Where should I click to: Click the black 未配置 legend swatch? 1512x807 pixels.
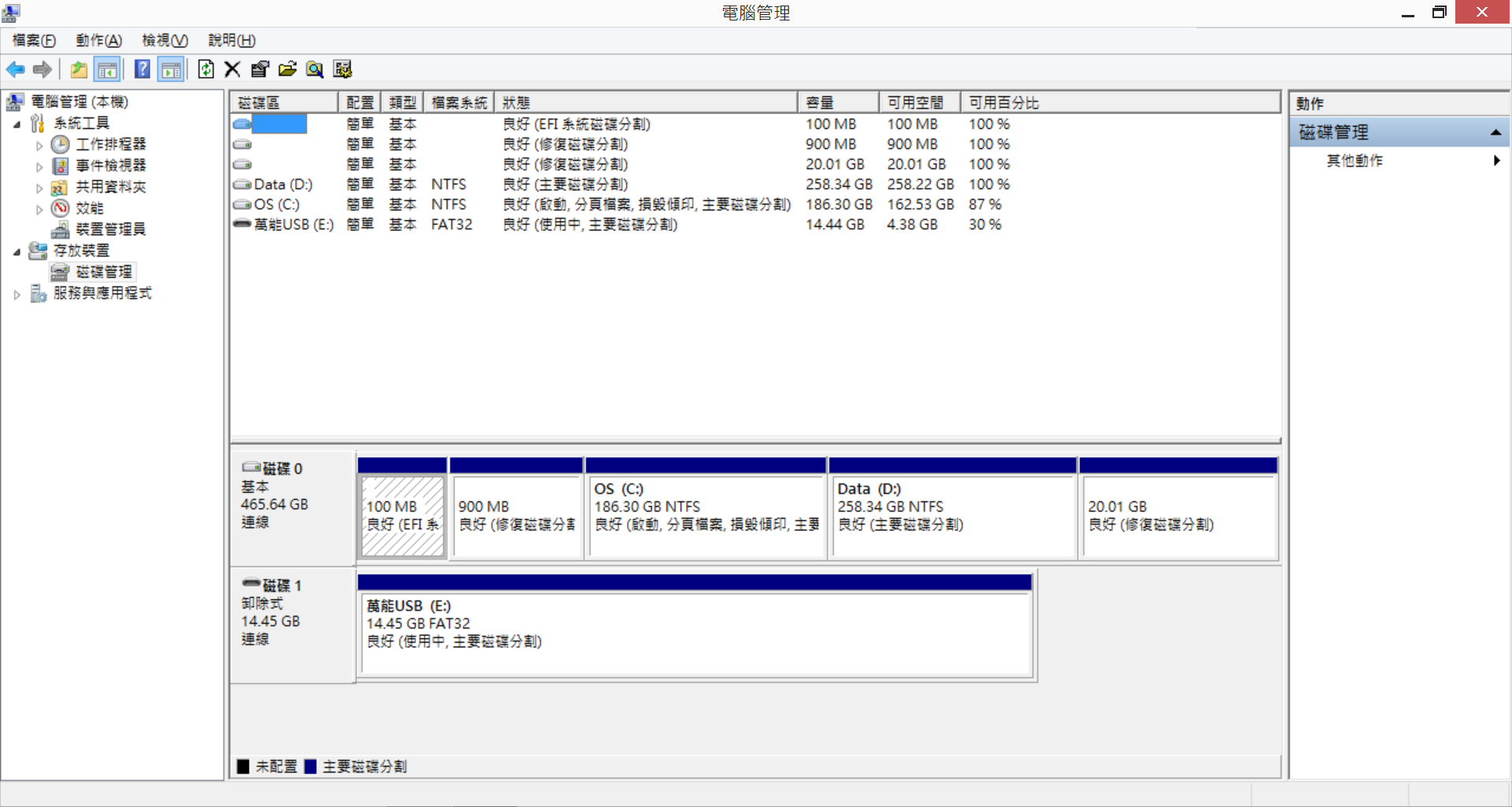(x=243, y=766)
